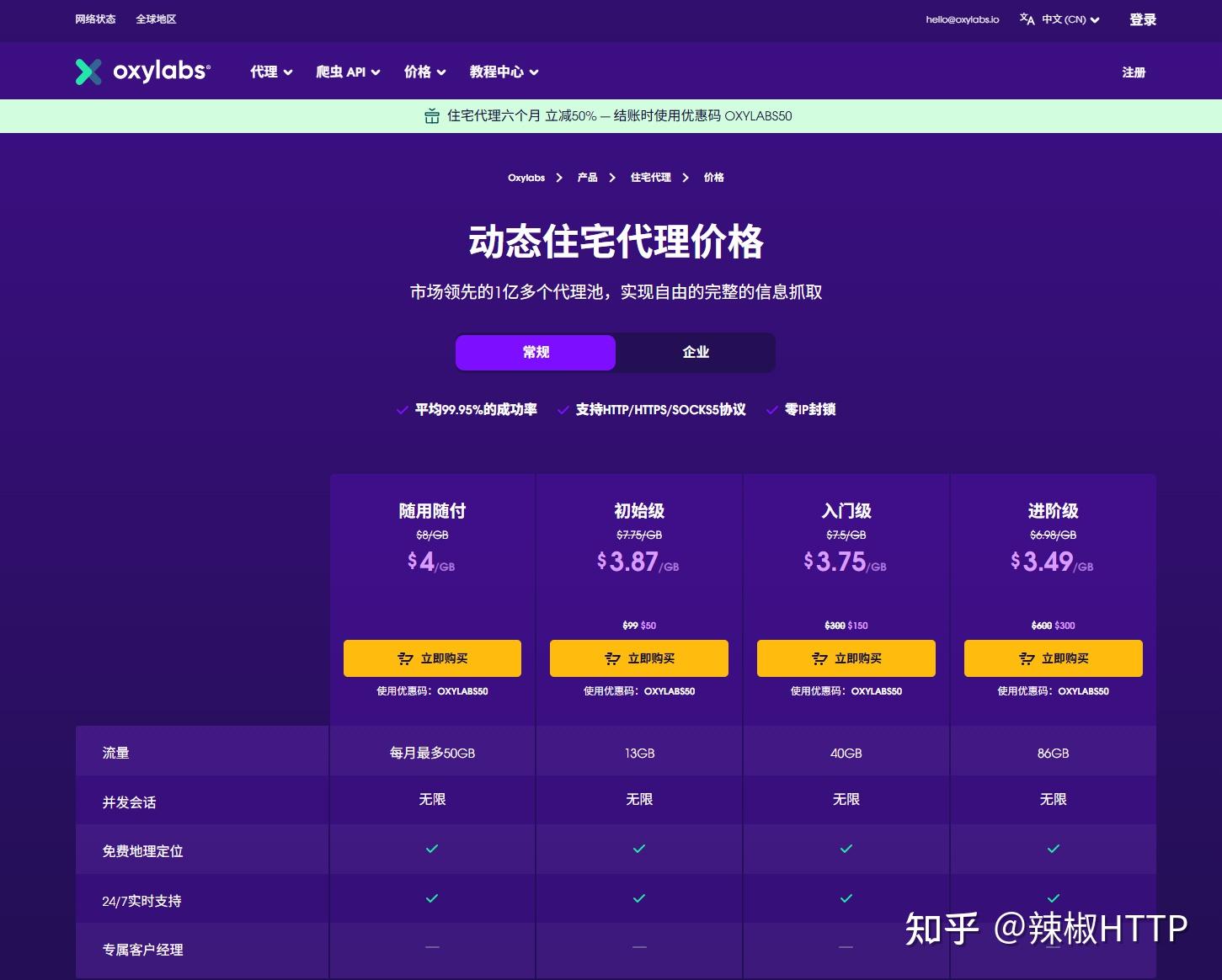Image resolution: width=1222 pixels, height=980 pixels.
Task: Select the 常规 pricing toggle
Action: pyautogui.click(x=536, y=352)
